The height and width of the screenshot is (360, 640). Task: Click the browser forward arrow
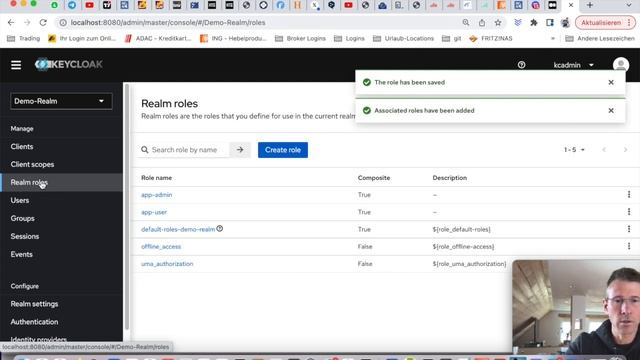(27, 22)
